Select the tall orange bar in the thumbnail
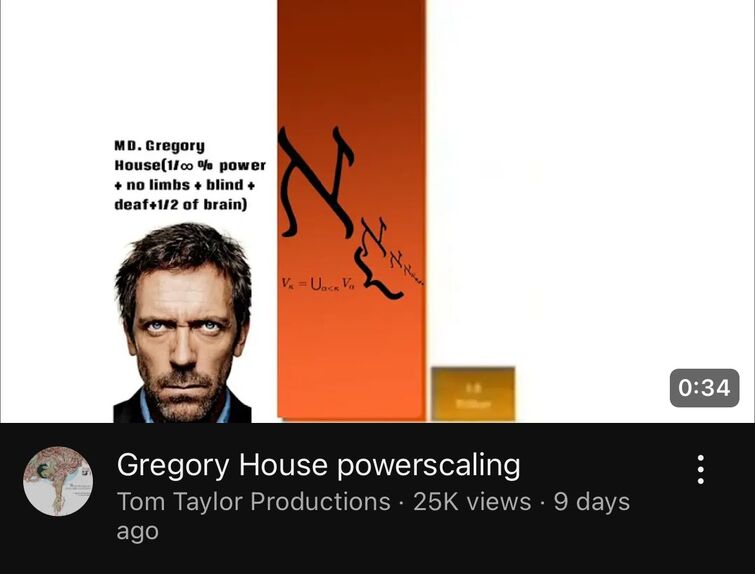 coord(351,209)
